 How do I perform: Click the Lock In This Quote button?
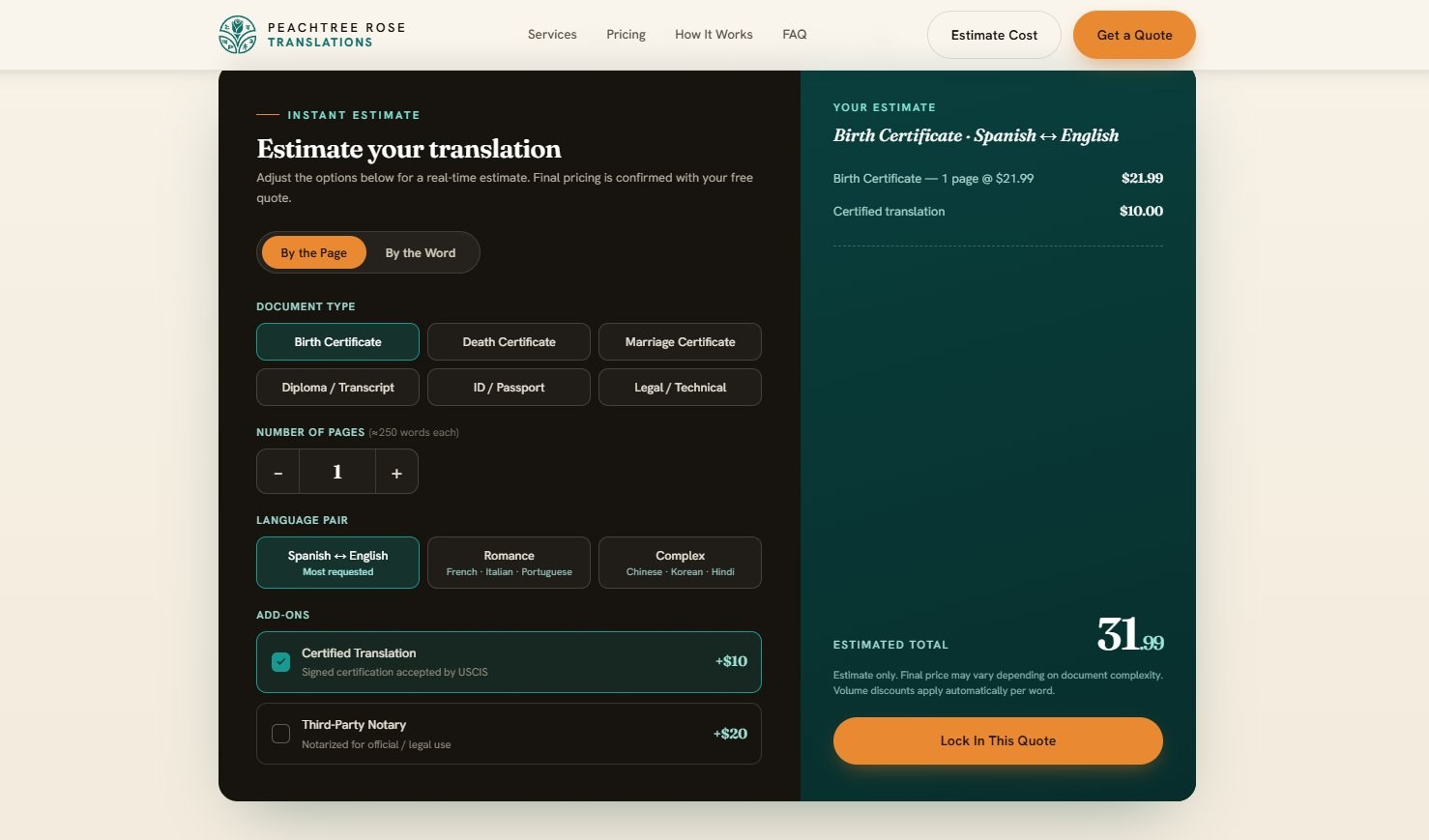click(x=998, y=740)
